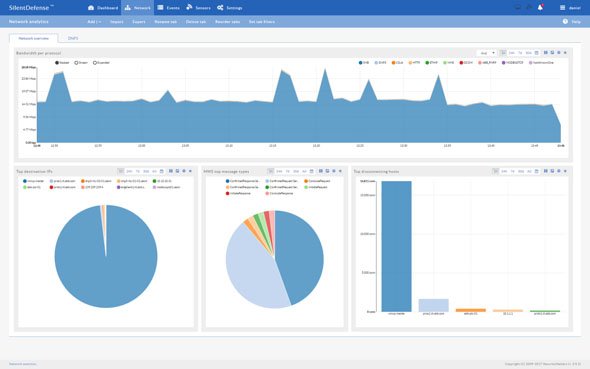Click the save icon in Top destination IPs widget
590x369 pixels.
pos(178,171)
